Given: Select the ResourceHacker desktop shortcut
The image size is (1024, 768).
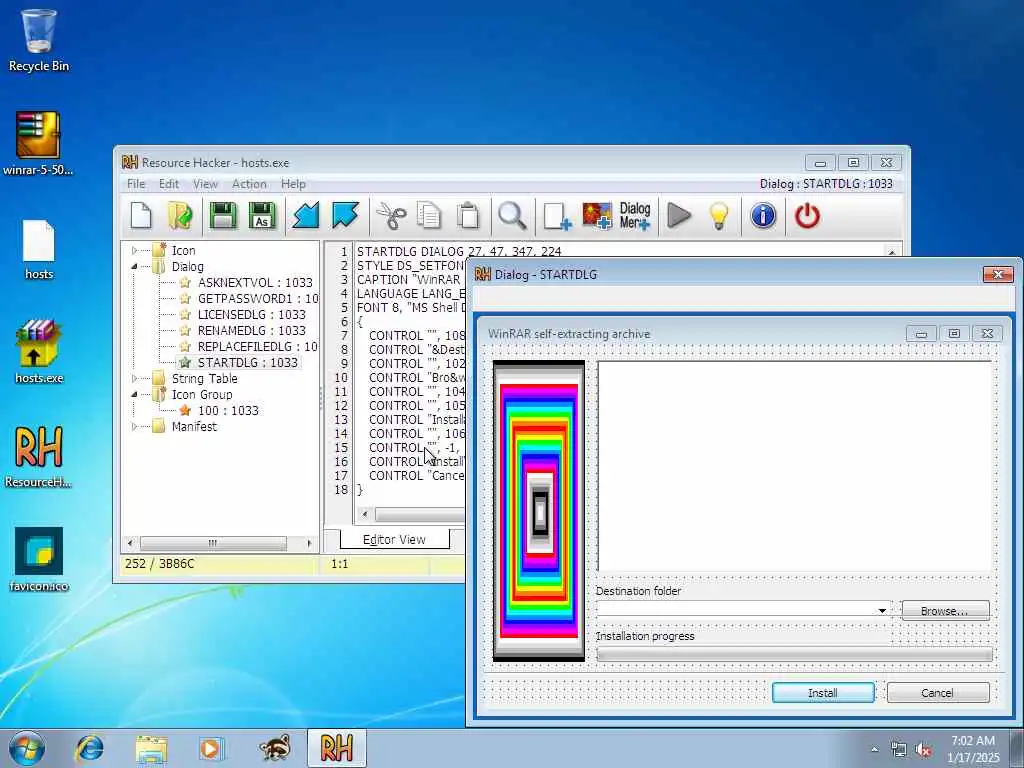Looking at the screenshot, I should click(x=38, y=456).
